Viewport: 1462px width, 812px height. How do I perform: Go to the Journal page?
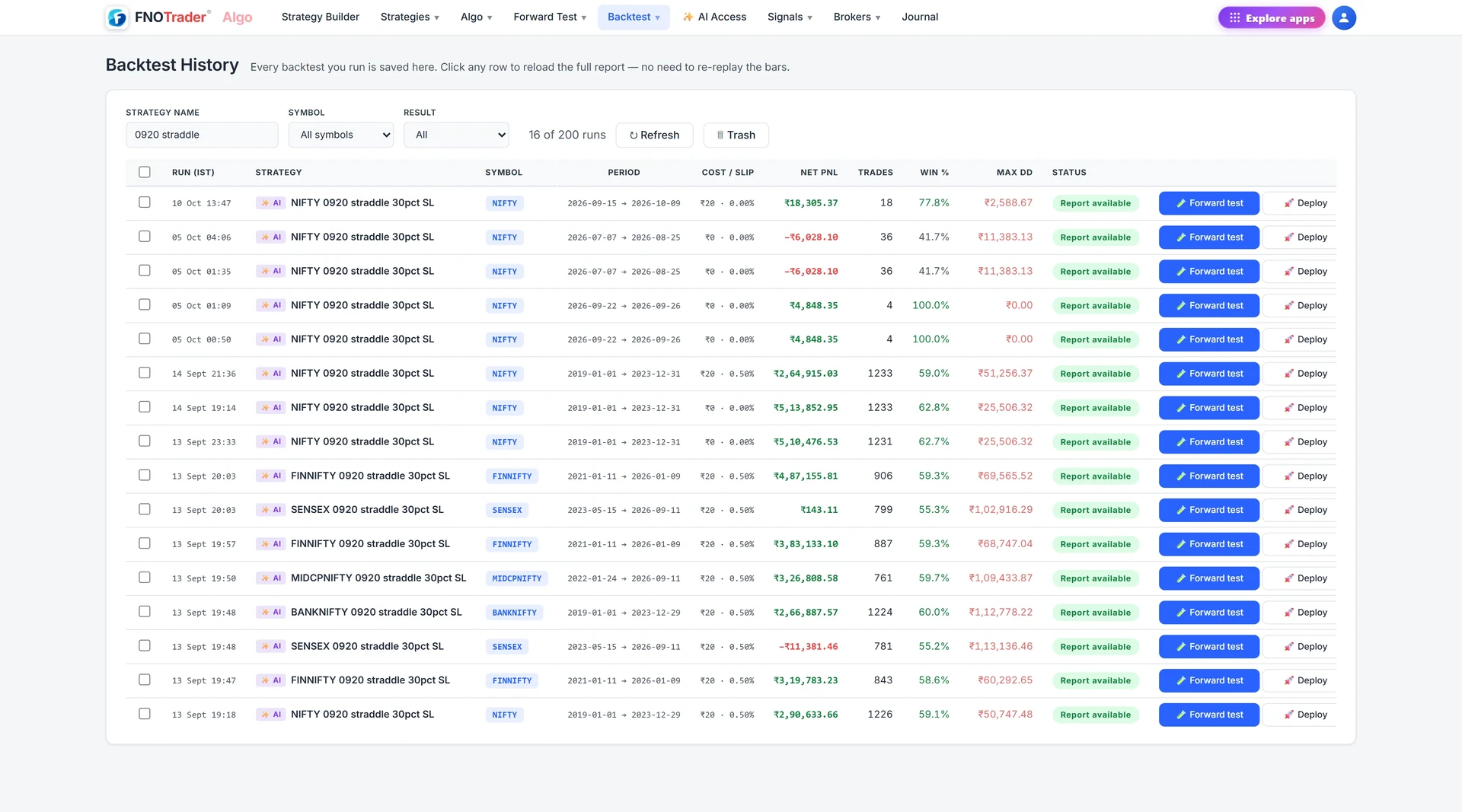pyautogui.click(x=920, y=17)
